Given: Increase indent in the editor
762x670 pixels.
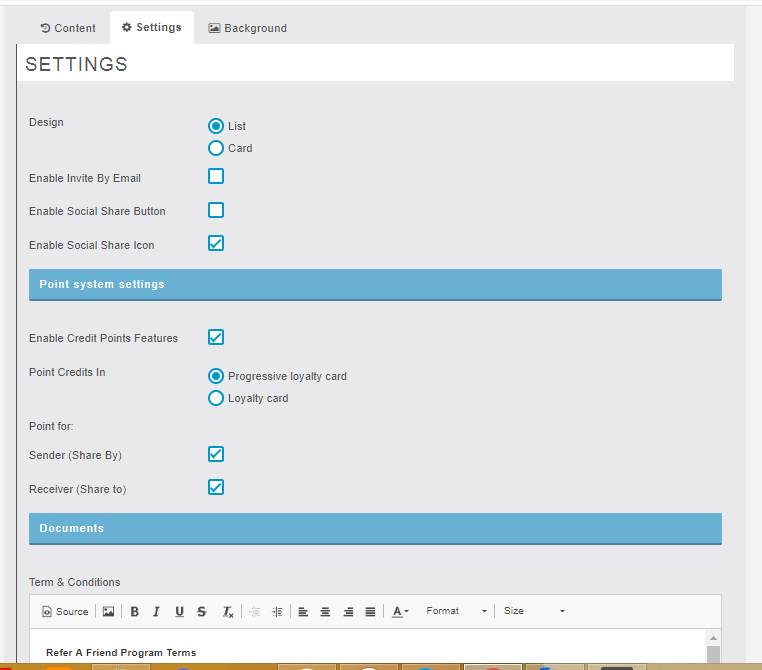Looking at the screenshot, I should click(x=277, y=612).
